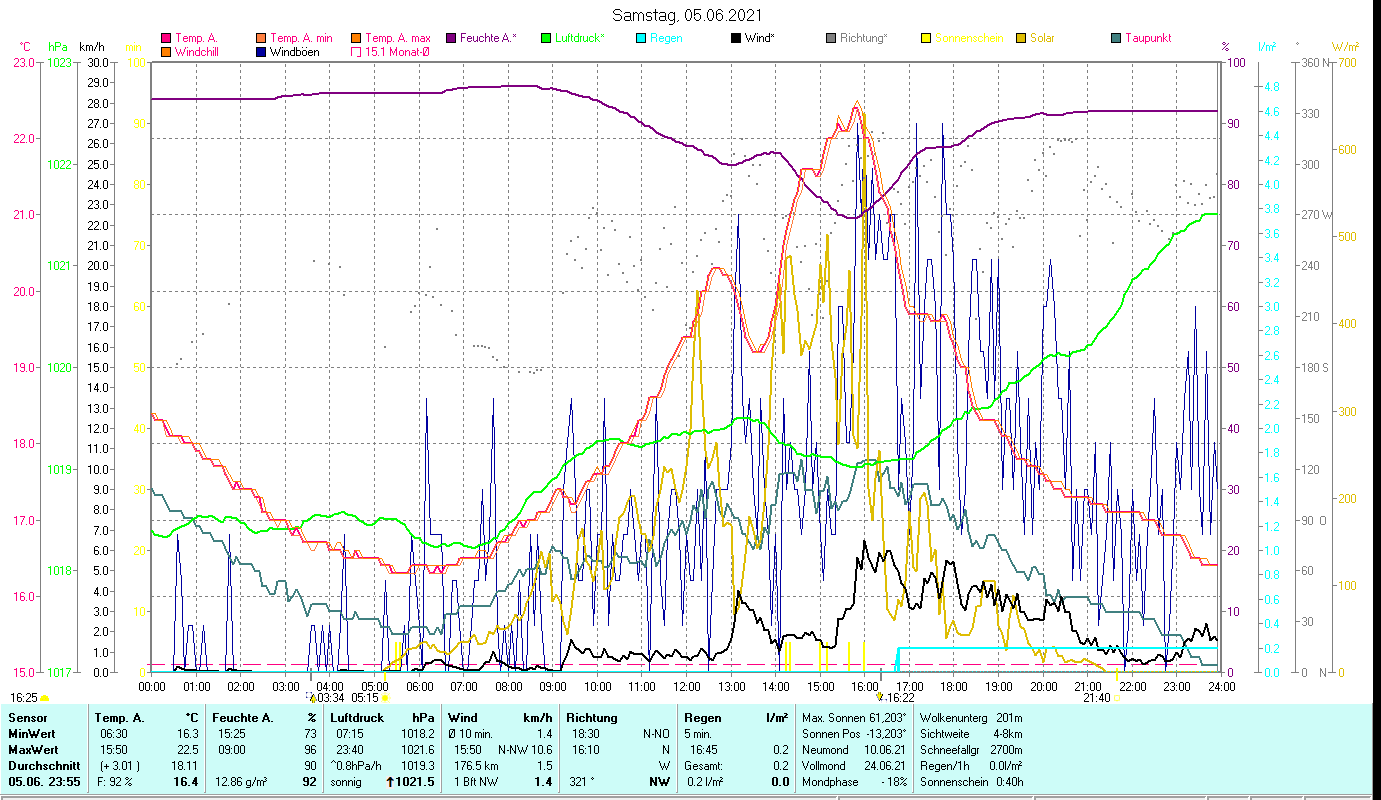Screen dimensions: 1381x800
Task: Click the 'Sonnen Pos -13,203°' entry
Action: 854,735
